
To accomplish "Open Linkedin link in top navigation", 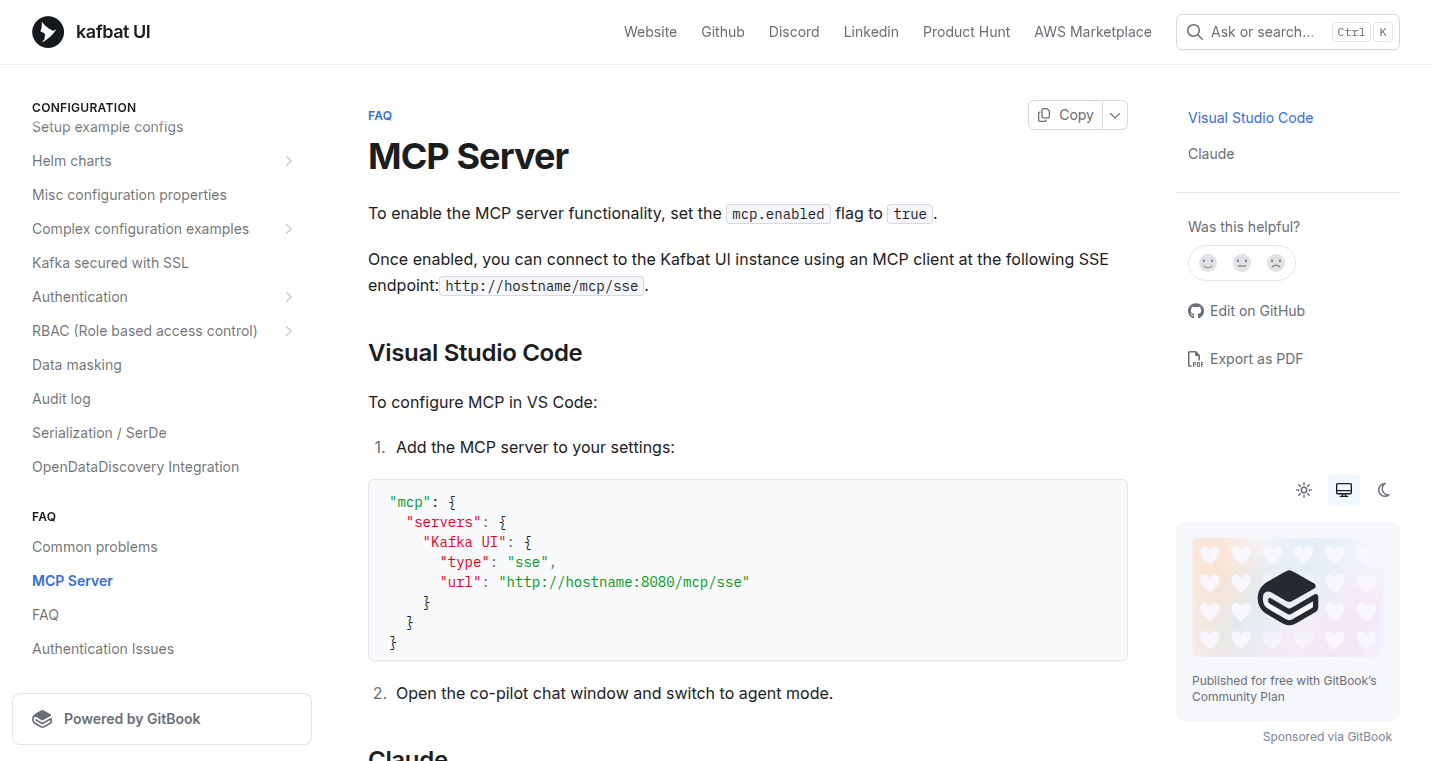I will click(x=871, y=32).
